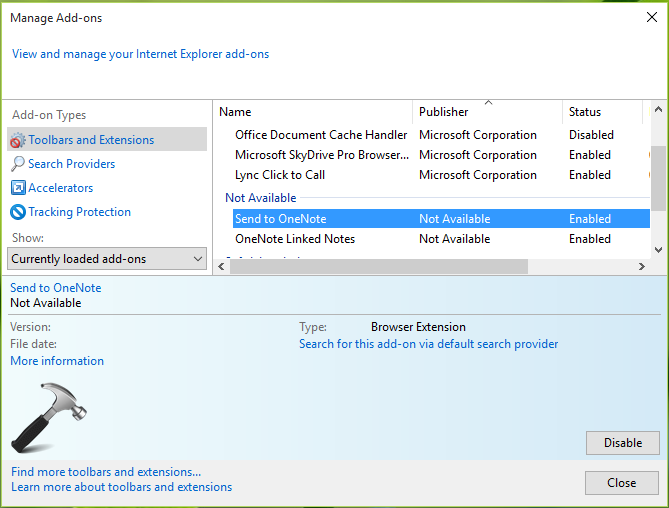
Task: Sort the list by Status column
Action: coord(602,112)
